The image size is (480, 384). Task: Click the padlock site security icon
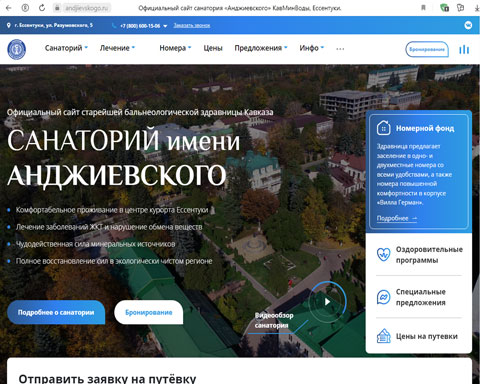pos(57,8)
